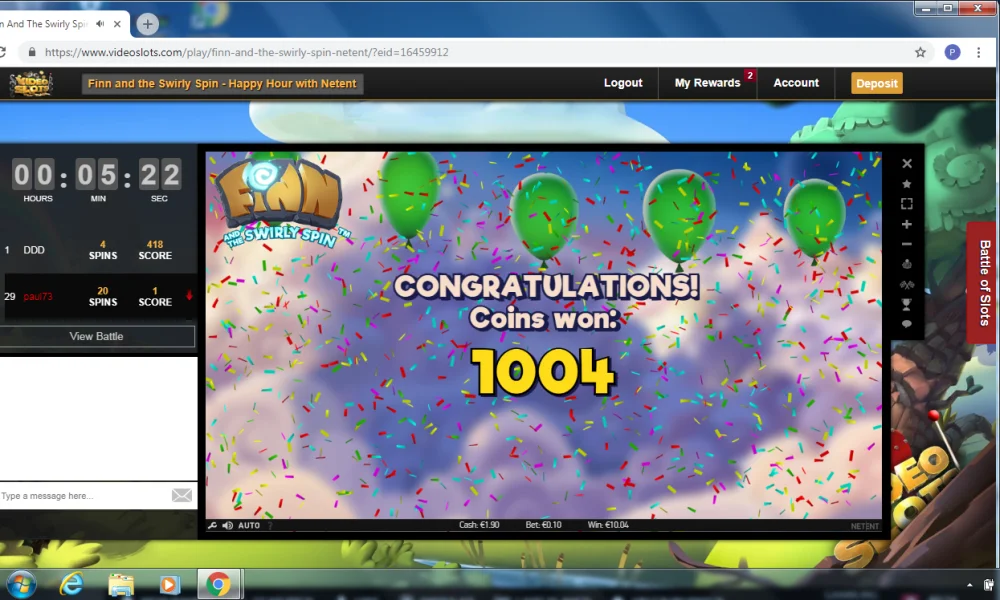Add a game window with the plus icon
Viewport: 1000px width, 600px height.
(x=906, y=224)
